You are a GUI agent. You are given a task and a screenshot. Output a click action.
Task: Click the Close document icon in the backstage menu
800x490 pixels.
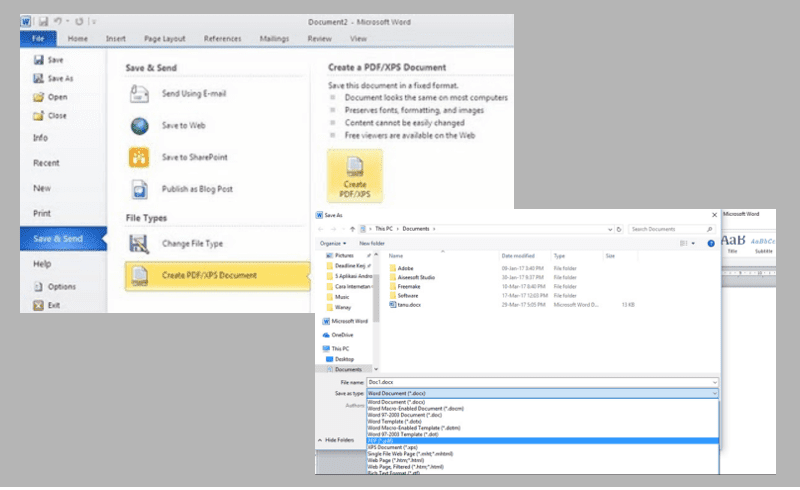[38, 116]
